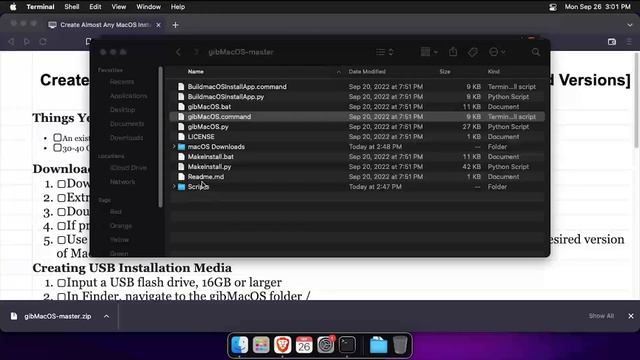
Task: Select the Red tag in sidebar
Action: (x=116, y=212)
